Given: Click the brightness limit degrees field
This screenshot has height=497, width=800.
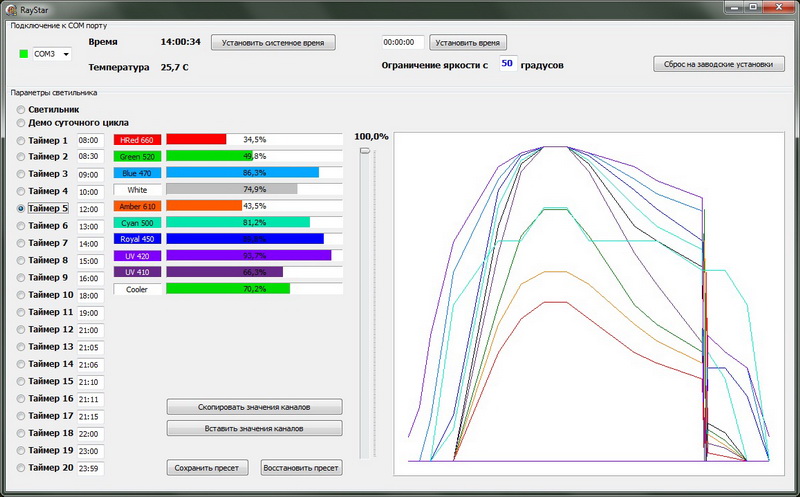Looking at the screenshot, I should pyautogui.click(x=507, y=64).
